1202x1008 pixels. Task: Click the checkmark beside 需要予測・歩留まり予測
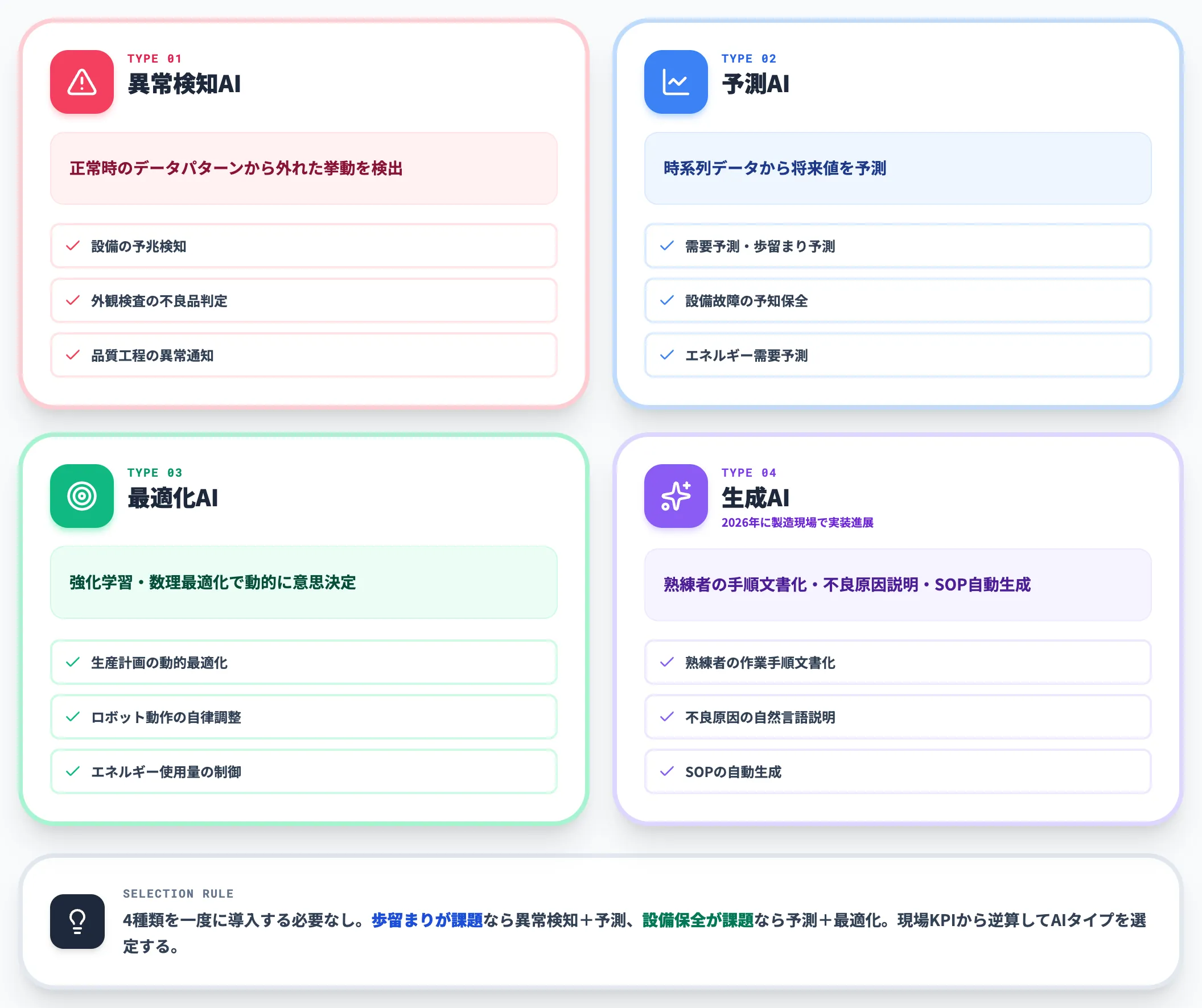pos(667,246)
